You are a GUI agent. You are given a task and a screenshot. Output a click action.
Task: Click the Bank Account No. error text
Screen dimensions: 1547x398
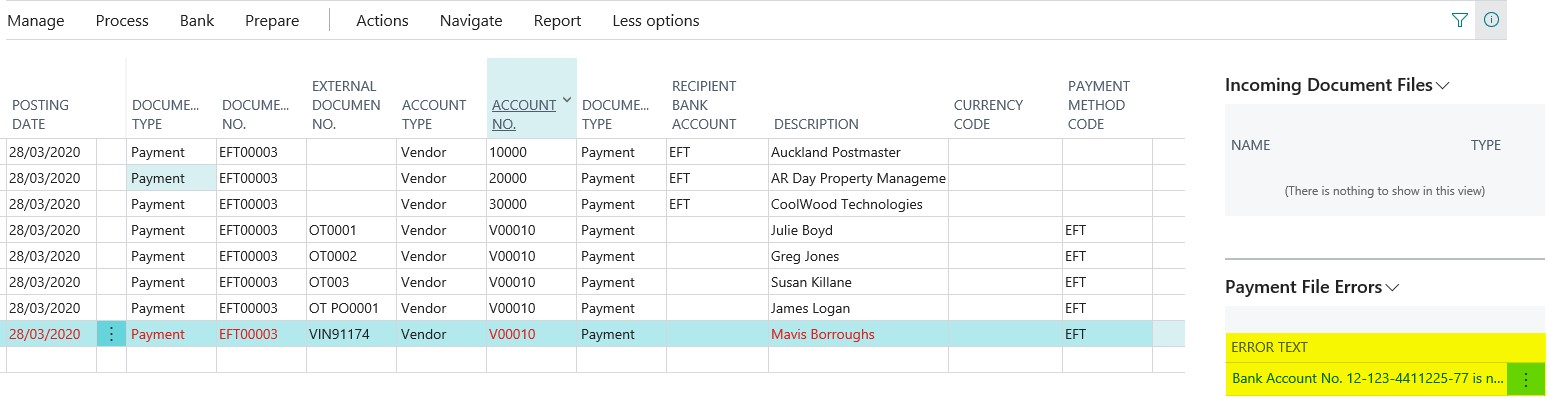coord(1368,380)
